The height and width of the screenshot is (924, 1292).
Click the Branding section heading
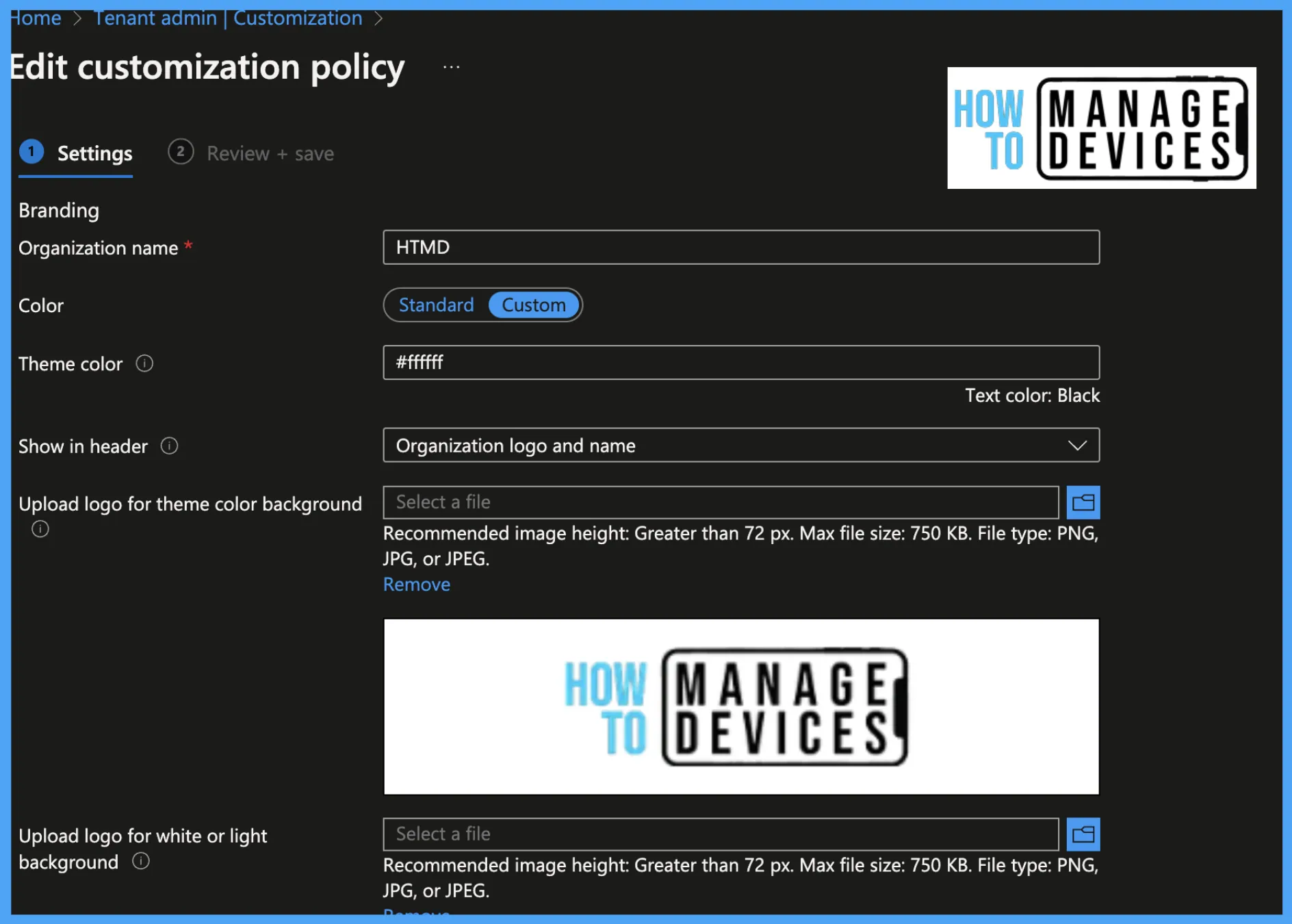click(59, 210)
